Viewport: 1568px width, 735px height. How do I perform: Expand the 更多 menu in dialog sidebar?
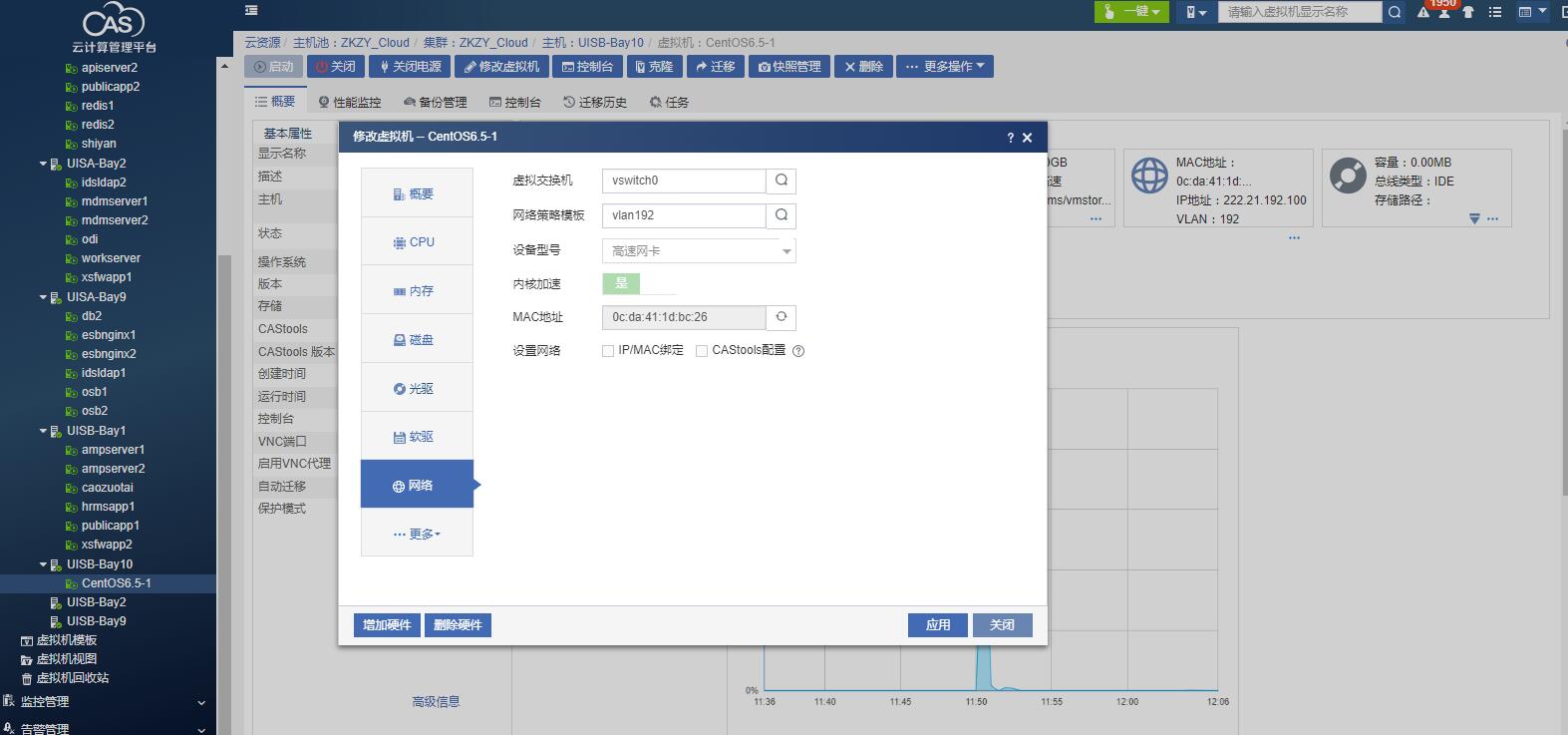coord(417,535)
